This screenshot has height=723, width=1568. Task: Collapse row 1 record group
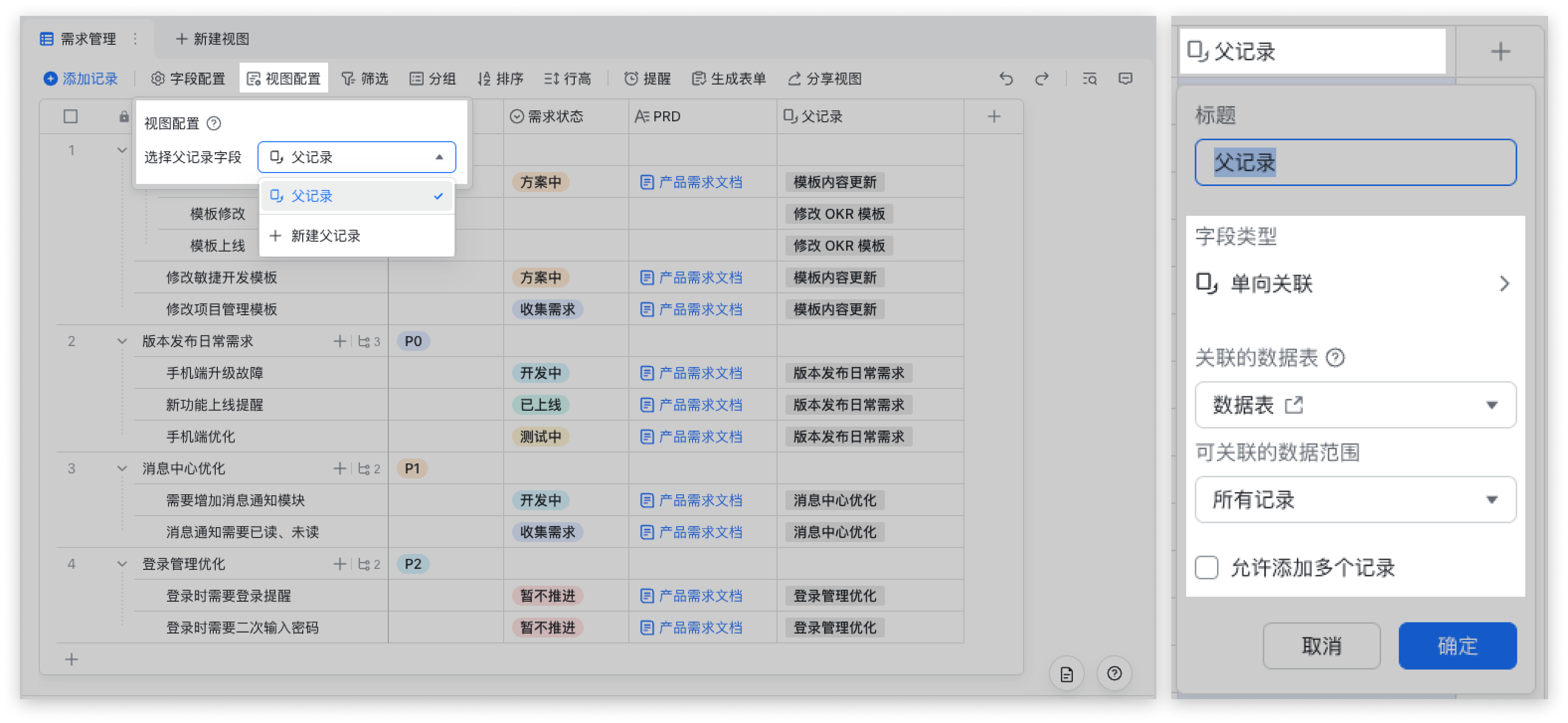[122, 150]
